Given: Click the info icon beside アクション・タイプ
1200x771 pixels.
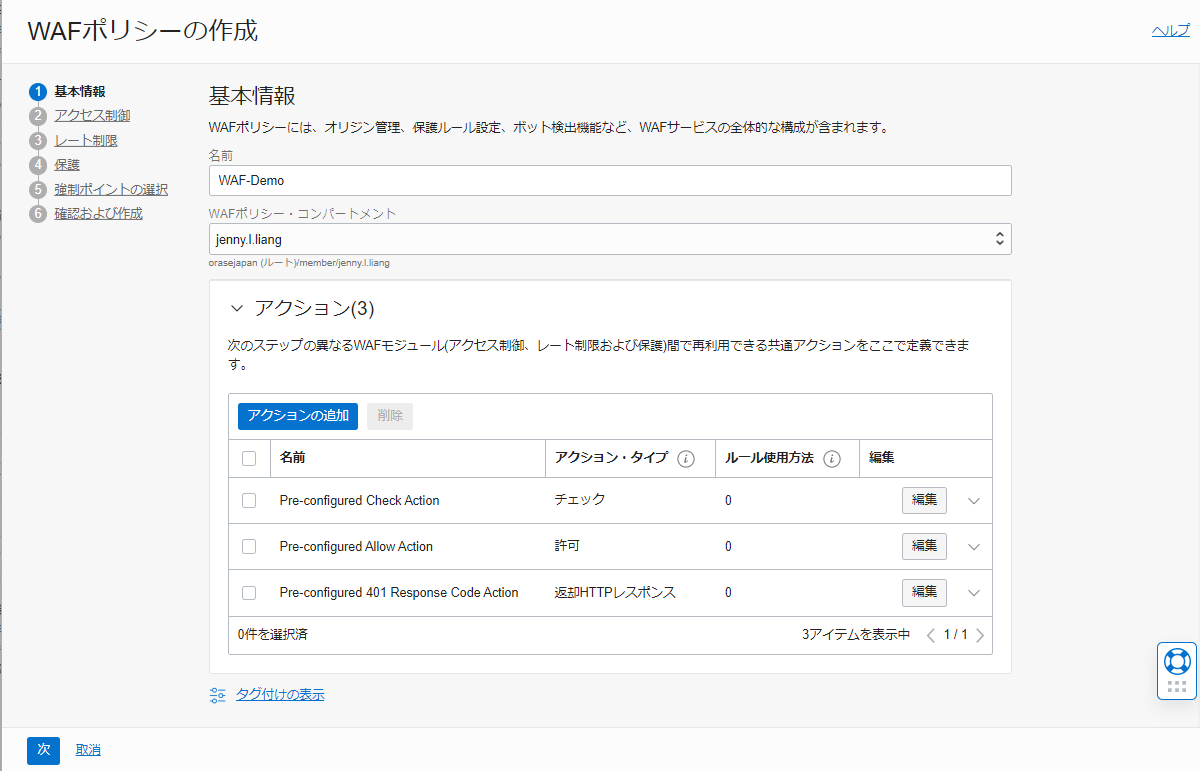Looking at the screenshot, I should tap(686, 459).
